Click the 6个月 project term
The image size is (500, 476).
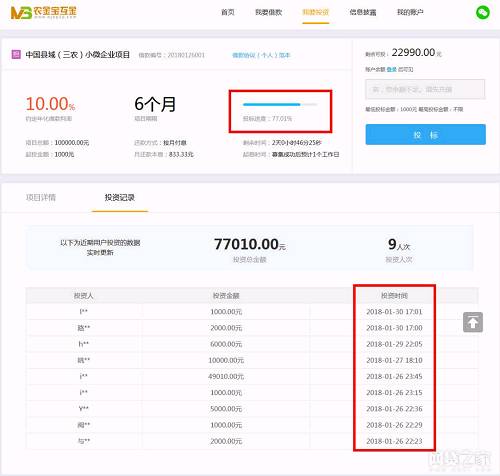click(x=155, y=104)
